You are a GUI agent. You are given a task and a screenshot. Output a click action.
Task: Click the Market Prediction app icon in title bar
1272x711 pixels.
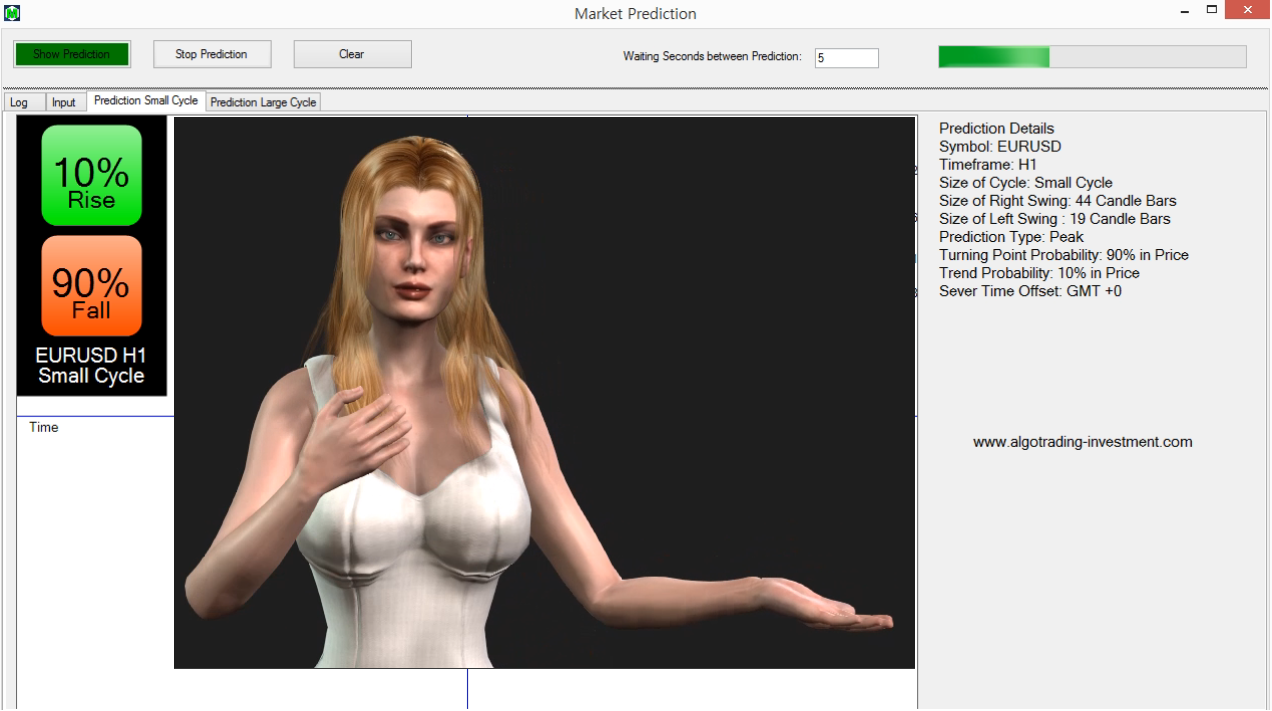(12, 13)
